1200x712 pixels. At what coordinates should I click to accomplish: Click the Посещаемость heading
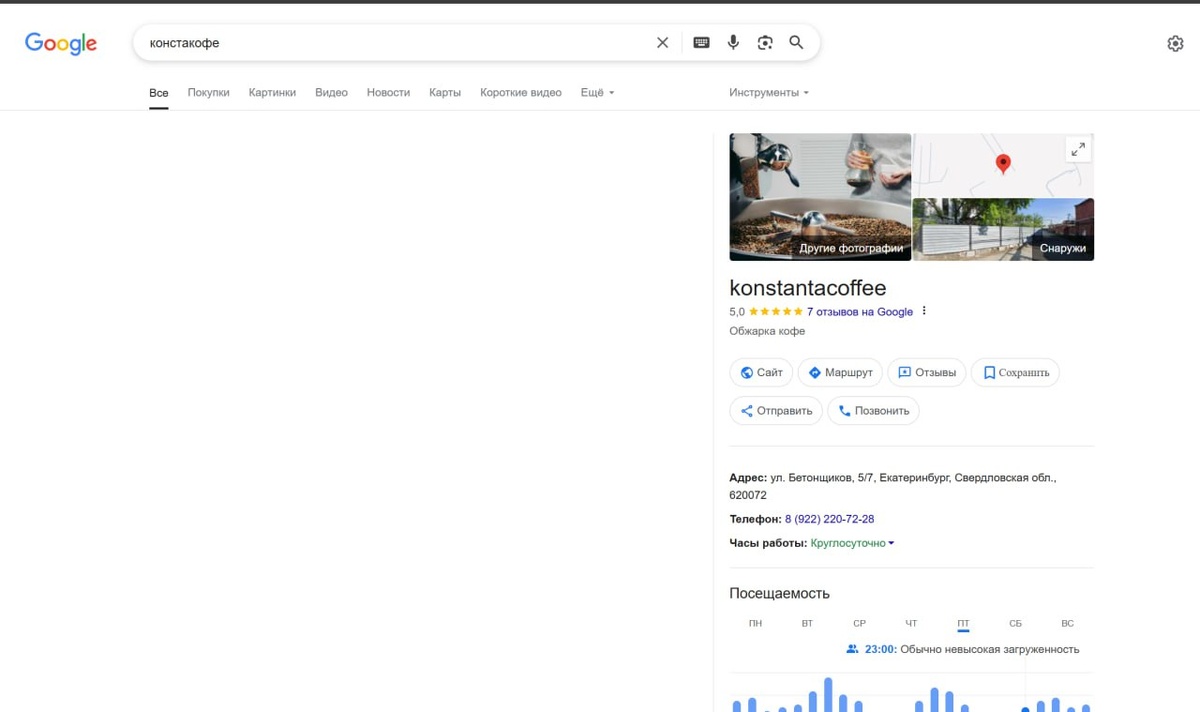tap(780, 593)
